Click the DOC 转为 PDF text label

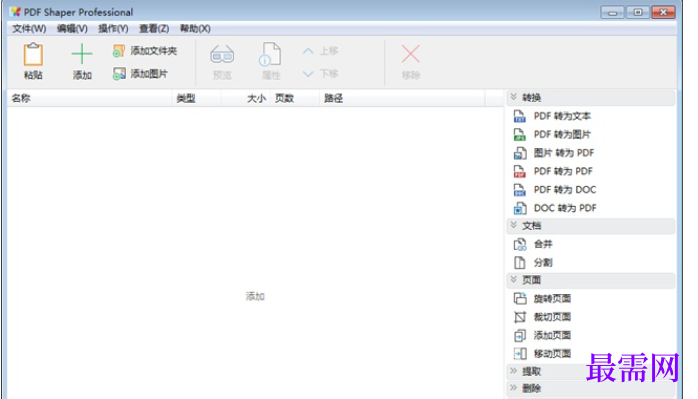tap(565, 208)
